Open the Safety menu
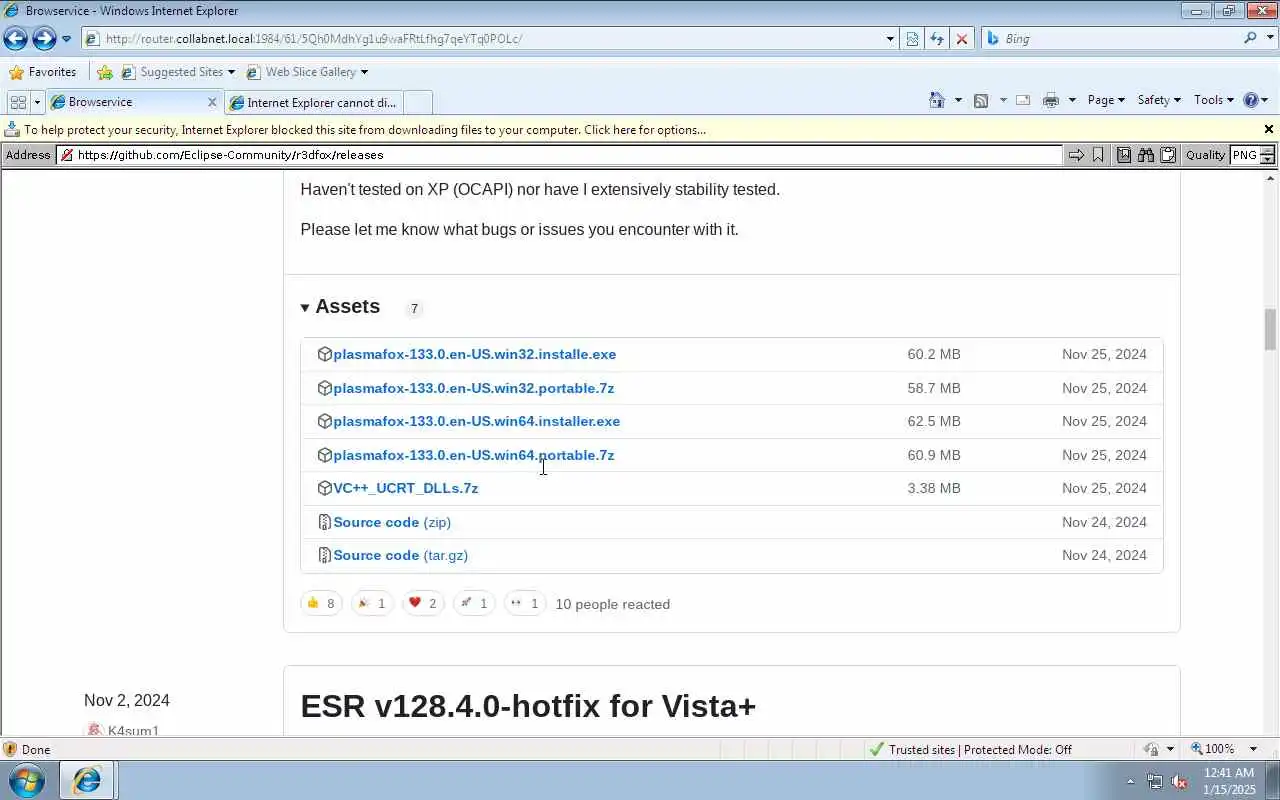 [1159, 100]
